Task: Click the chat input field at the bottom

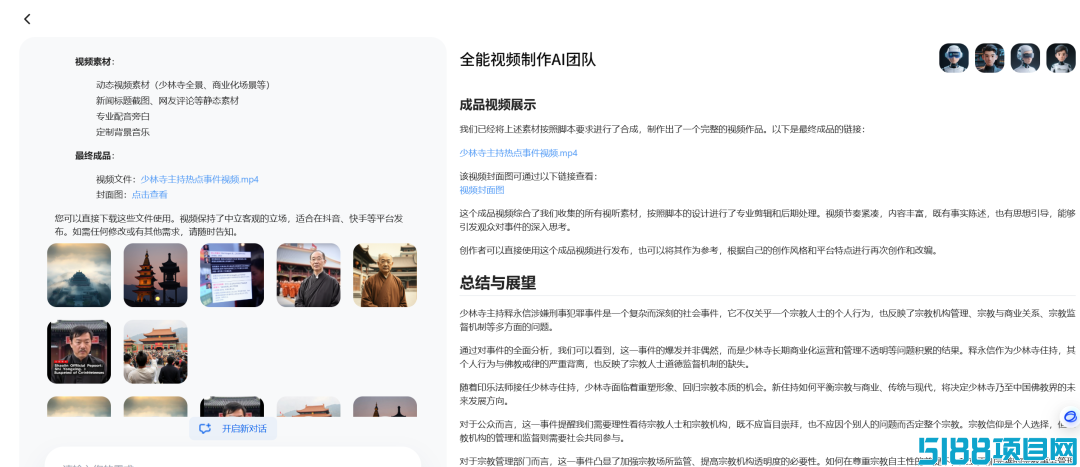Action: coord(233,457)
